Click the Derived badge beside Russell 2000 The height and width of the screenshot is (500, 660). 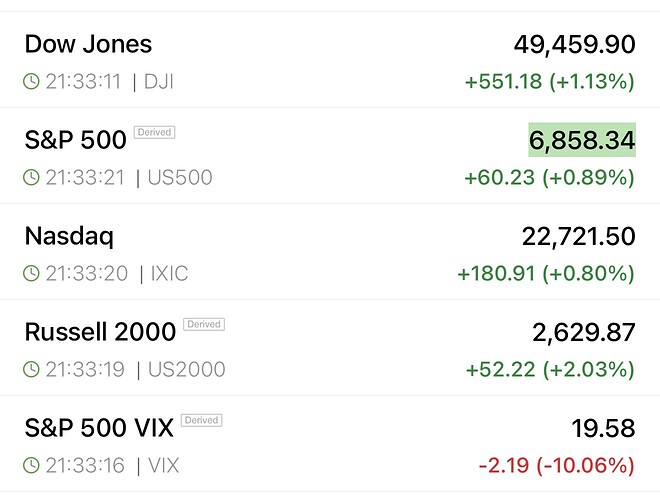(204, 325)
